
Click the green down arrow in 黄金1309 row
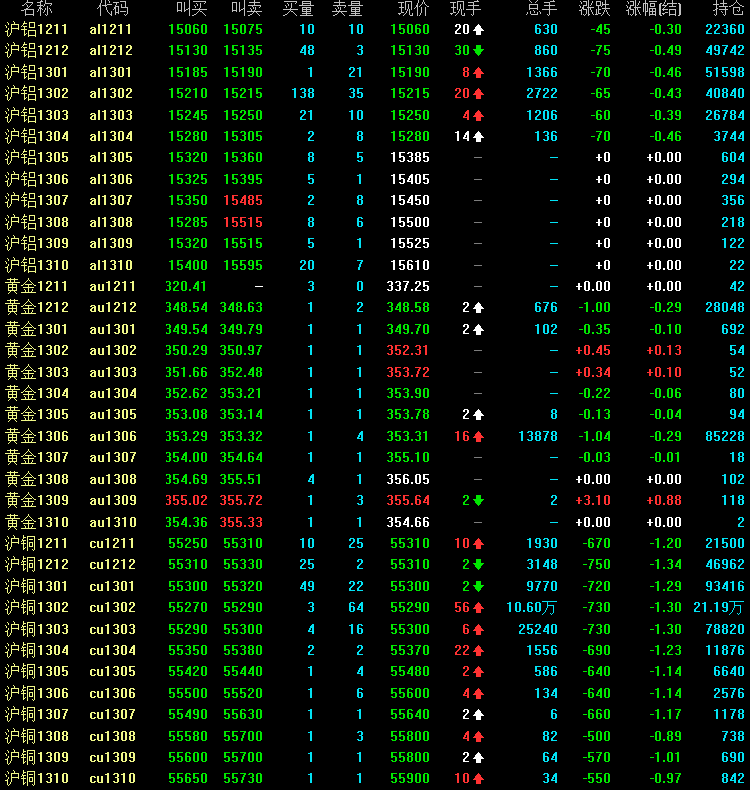click(x=478, y=500)
